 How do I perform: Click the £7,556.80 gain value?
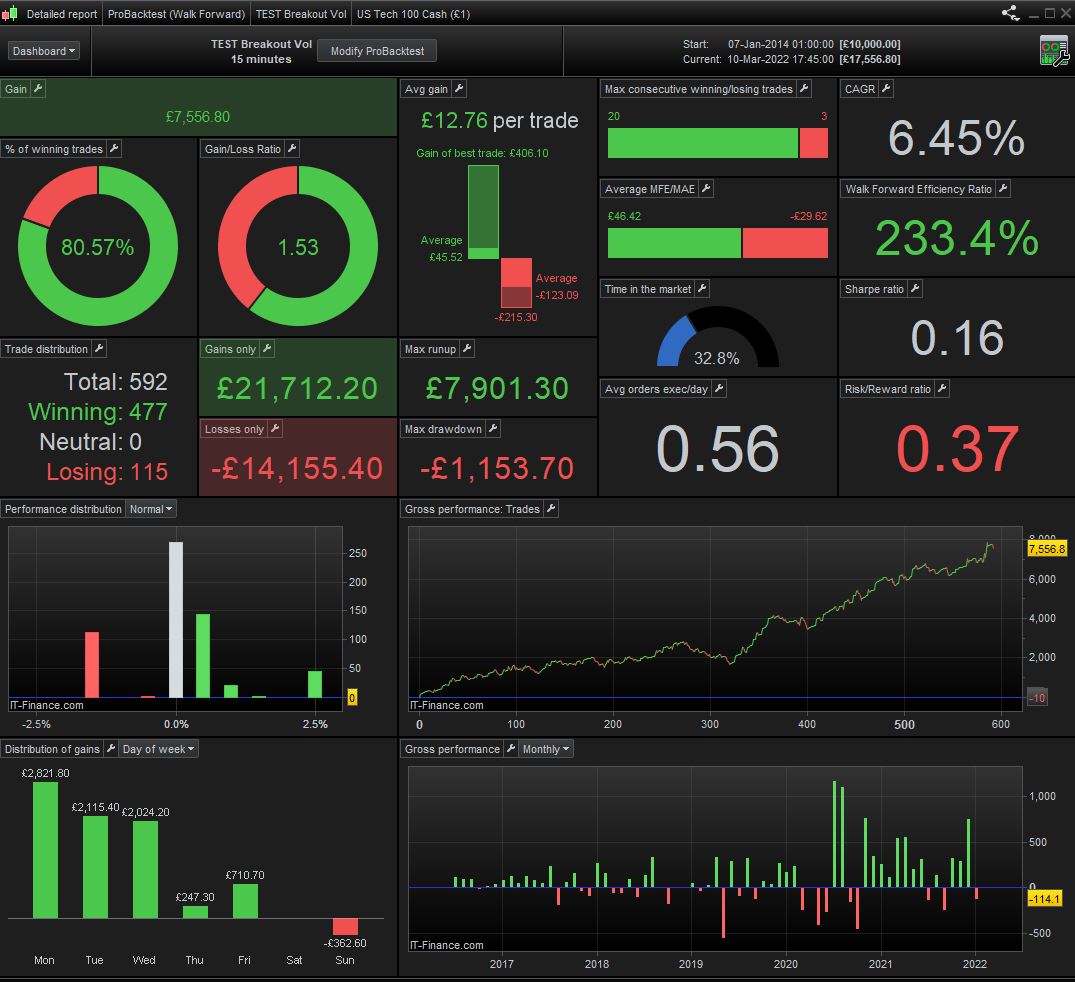tap(197, 117)
